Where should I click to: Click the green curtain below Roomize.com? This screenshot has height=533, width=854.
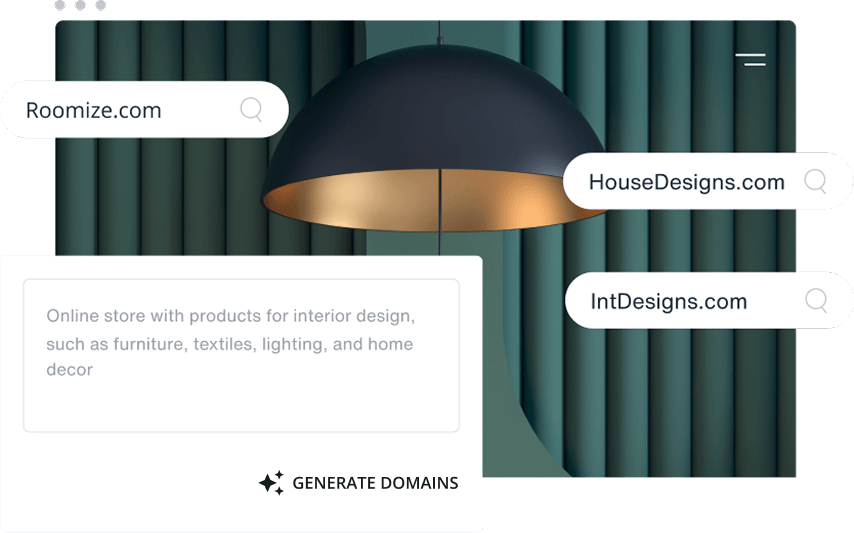point(163,196)
